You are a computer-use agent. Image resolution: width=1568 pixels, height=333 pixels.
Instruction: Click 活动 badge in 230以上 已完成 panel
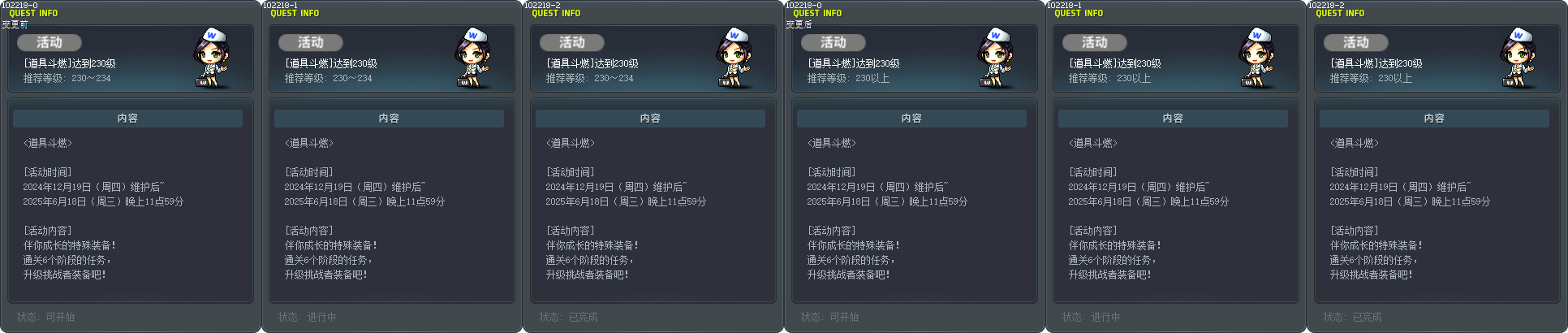tap(1355, 42)
